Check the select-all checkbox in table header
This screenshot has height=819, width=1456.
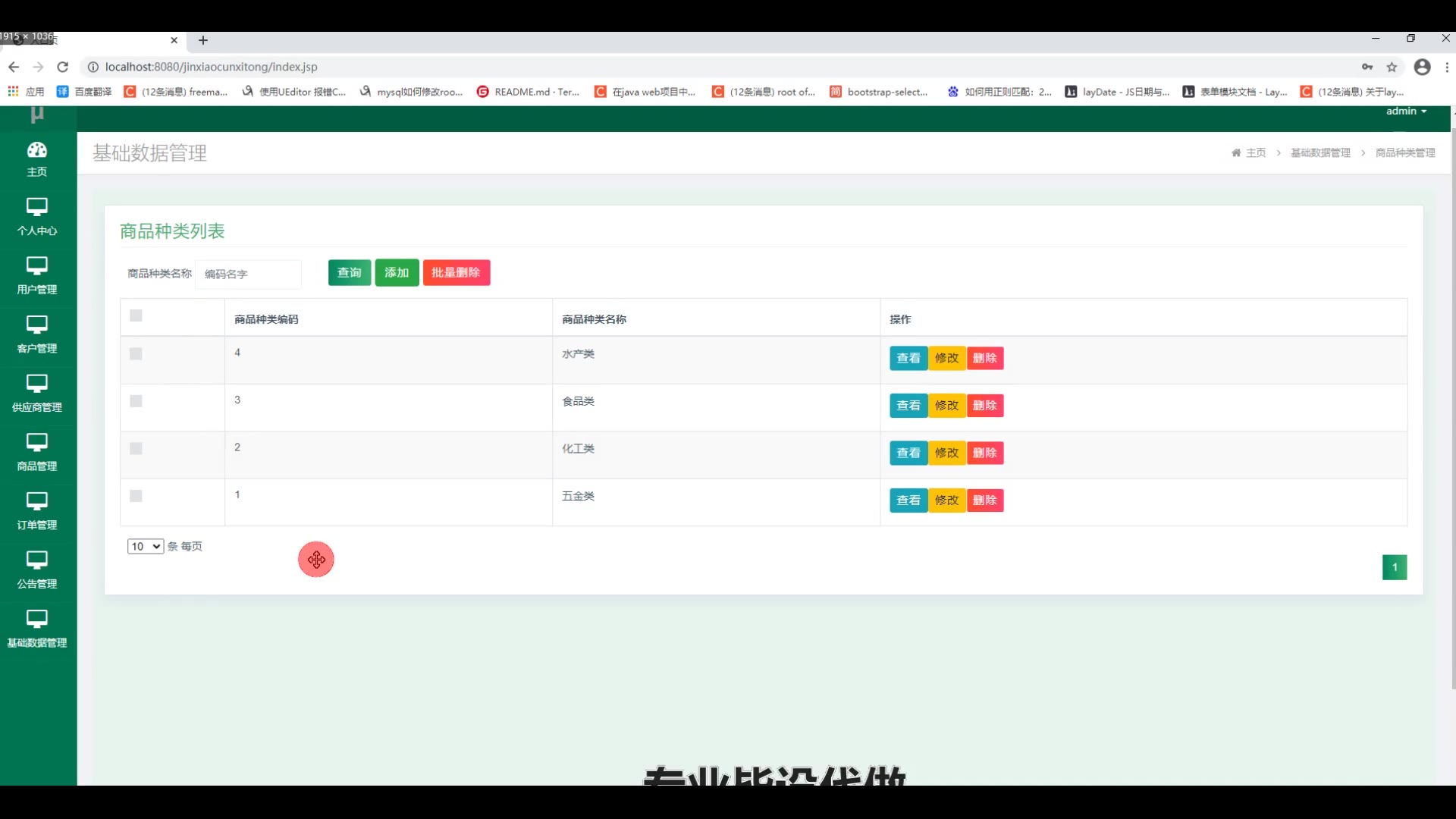(136, 316)
